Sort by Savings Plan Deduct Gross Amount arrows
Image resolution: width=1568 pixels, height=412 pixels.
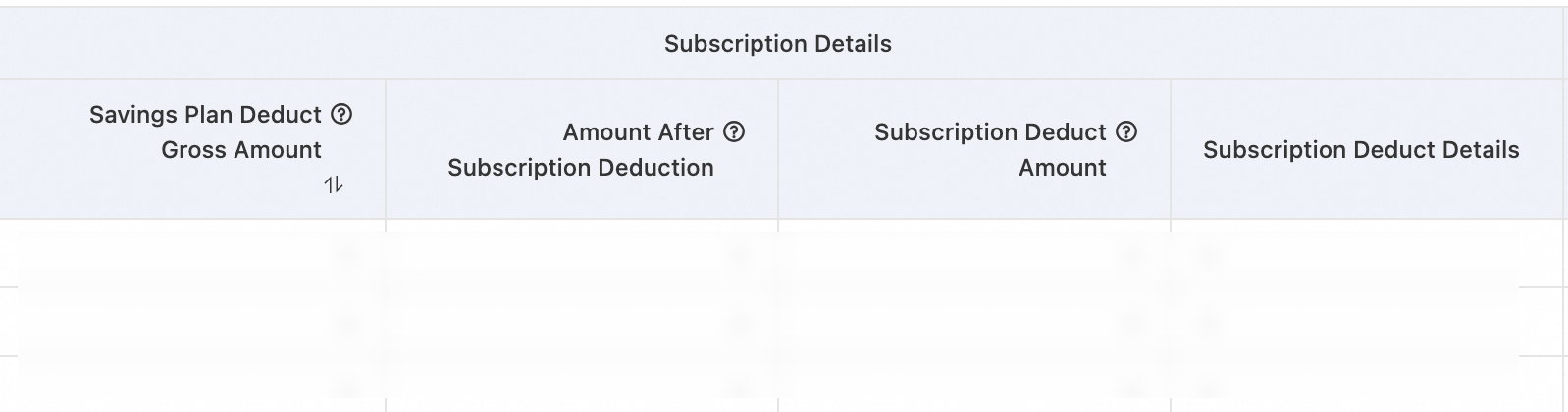pos(334,184)
